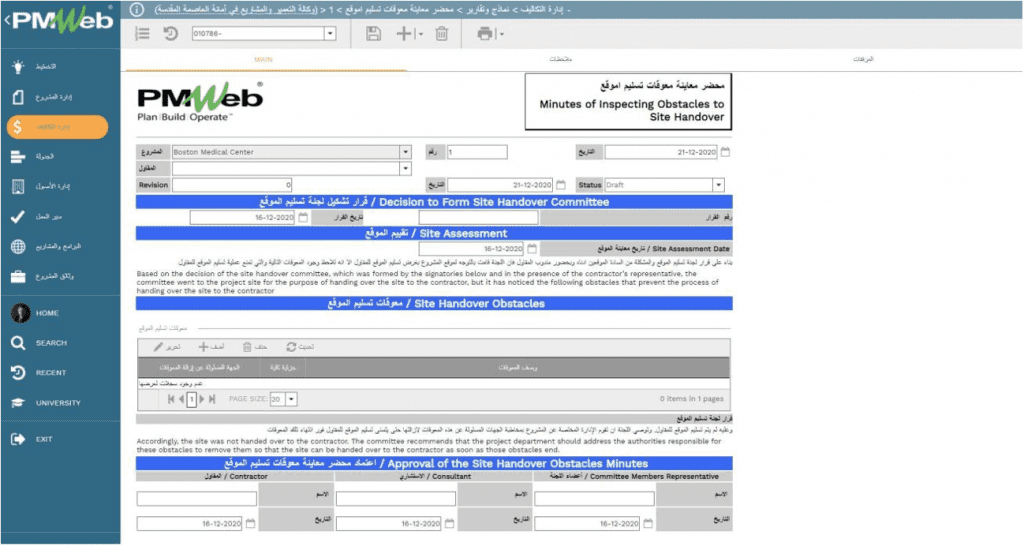Viewport: 1024px width, 546px height.
Task: Open the 010786- record selector dropdown
Action: click(x=330, y=33)
